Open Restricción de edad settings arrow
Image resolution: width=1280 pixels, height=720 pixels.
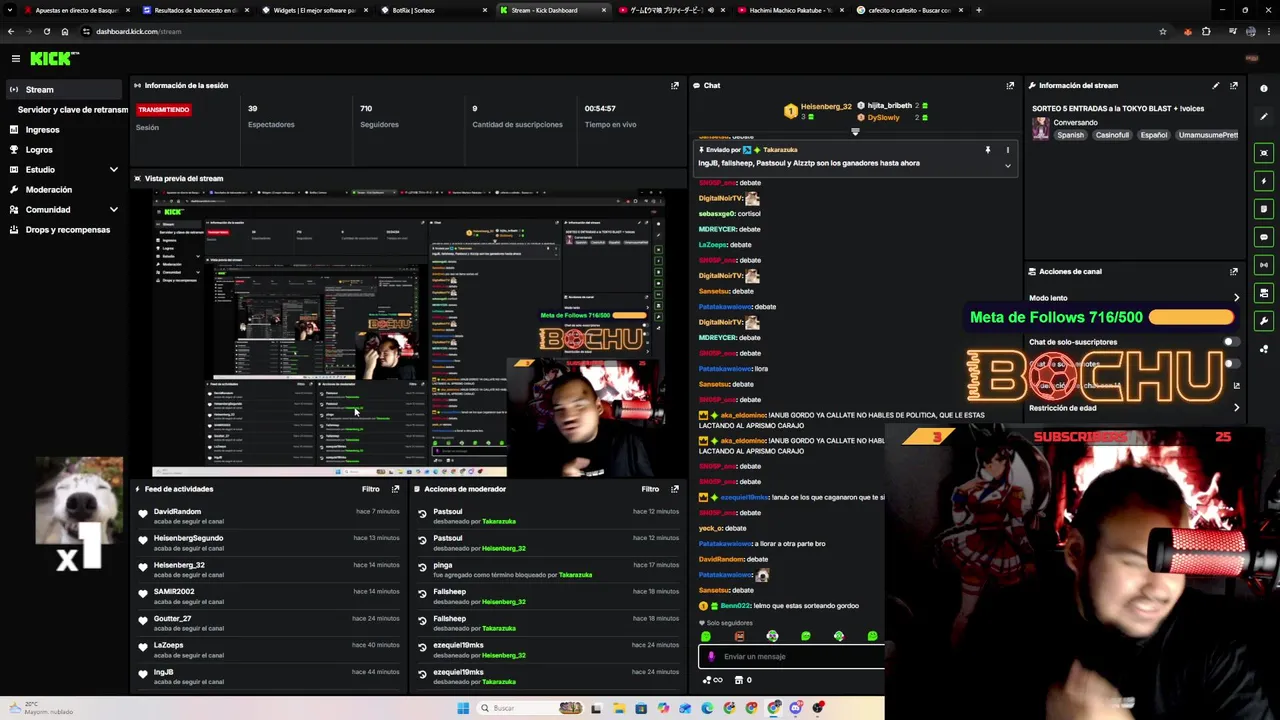(x=1236, y=408)
